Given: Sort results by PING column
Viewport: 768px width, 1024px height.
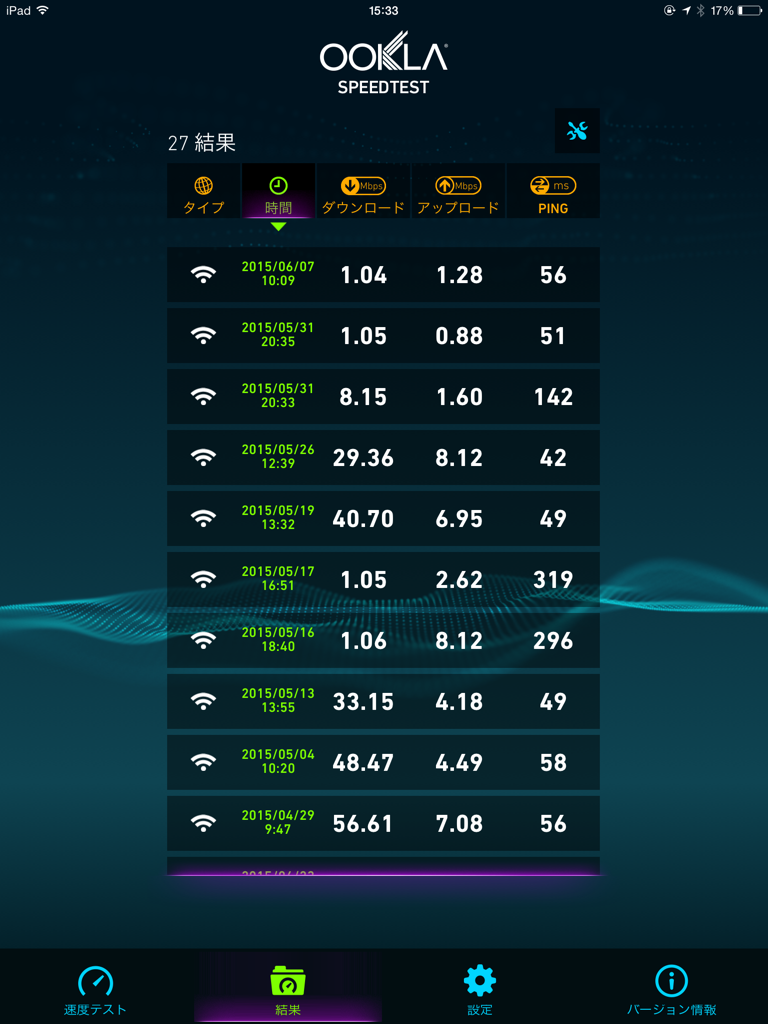Looking at the screenshot, I should point(553,191).
